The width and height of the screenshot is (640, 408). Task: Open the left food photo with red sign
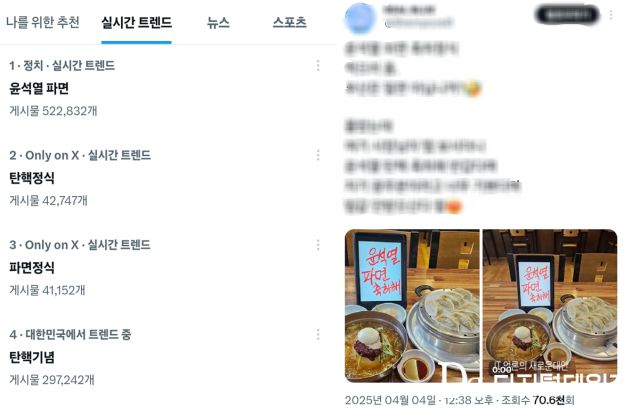(412, 306)
